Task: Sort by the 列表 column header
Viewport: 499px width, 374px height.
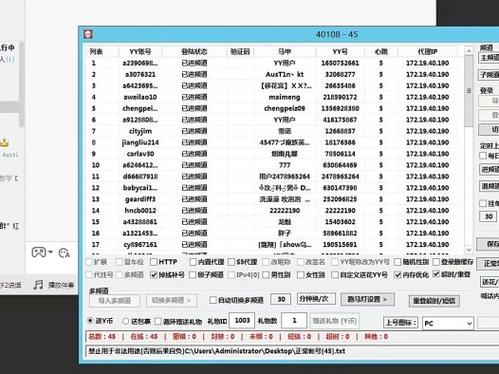Action: pos(96,52)
